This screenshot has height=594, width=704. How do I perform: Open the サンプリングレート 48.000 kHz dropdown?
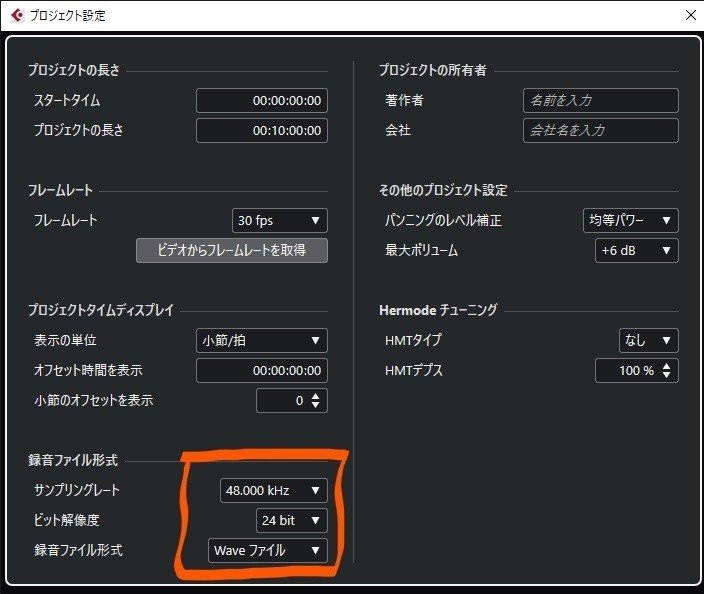pyautogui.click(x=274, y=490)
